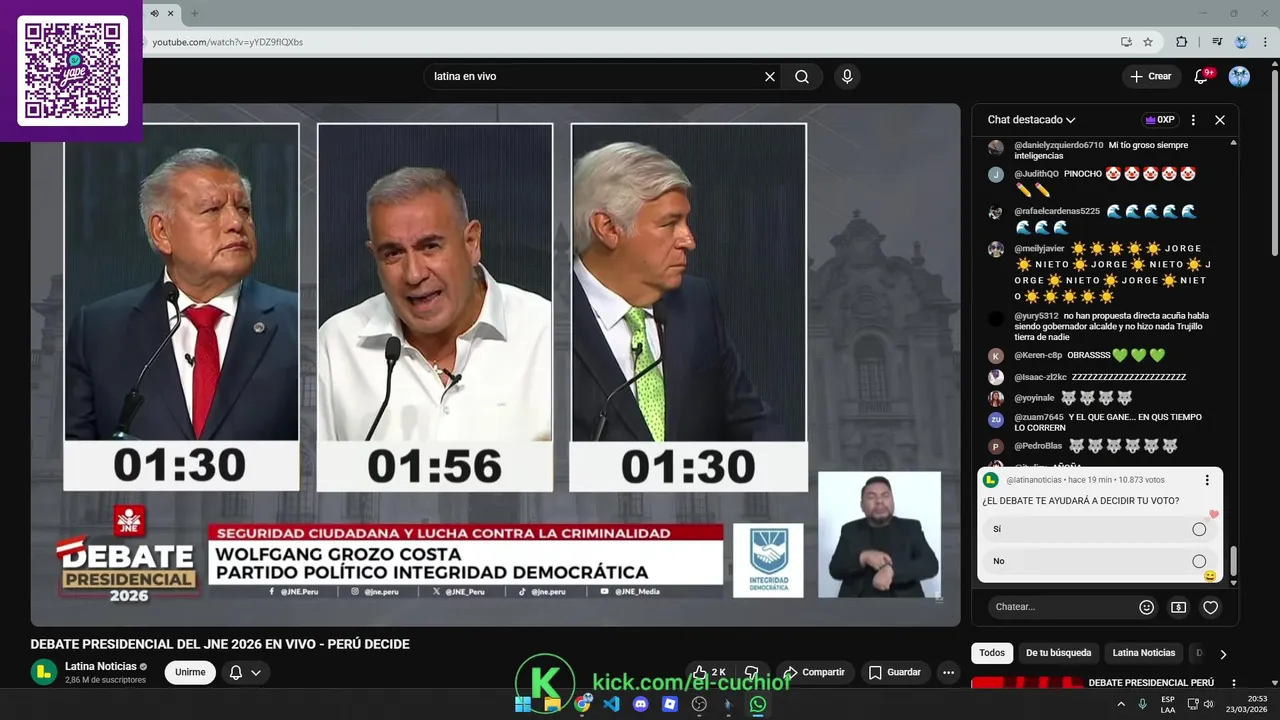This screenshot has width=1280, height=720.
Task: Open File Explorer from taskbar
Action: (552, 704)
